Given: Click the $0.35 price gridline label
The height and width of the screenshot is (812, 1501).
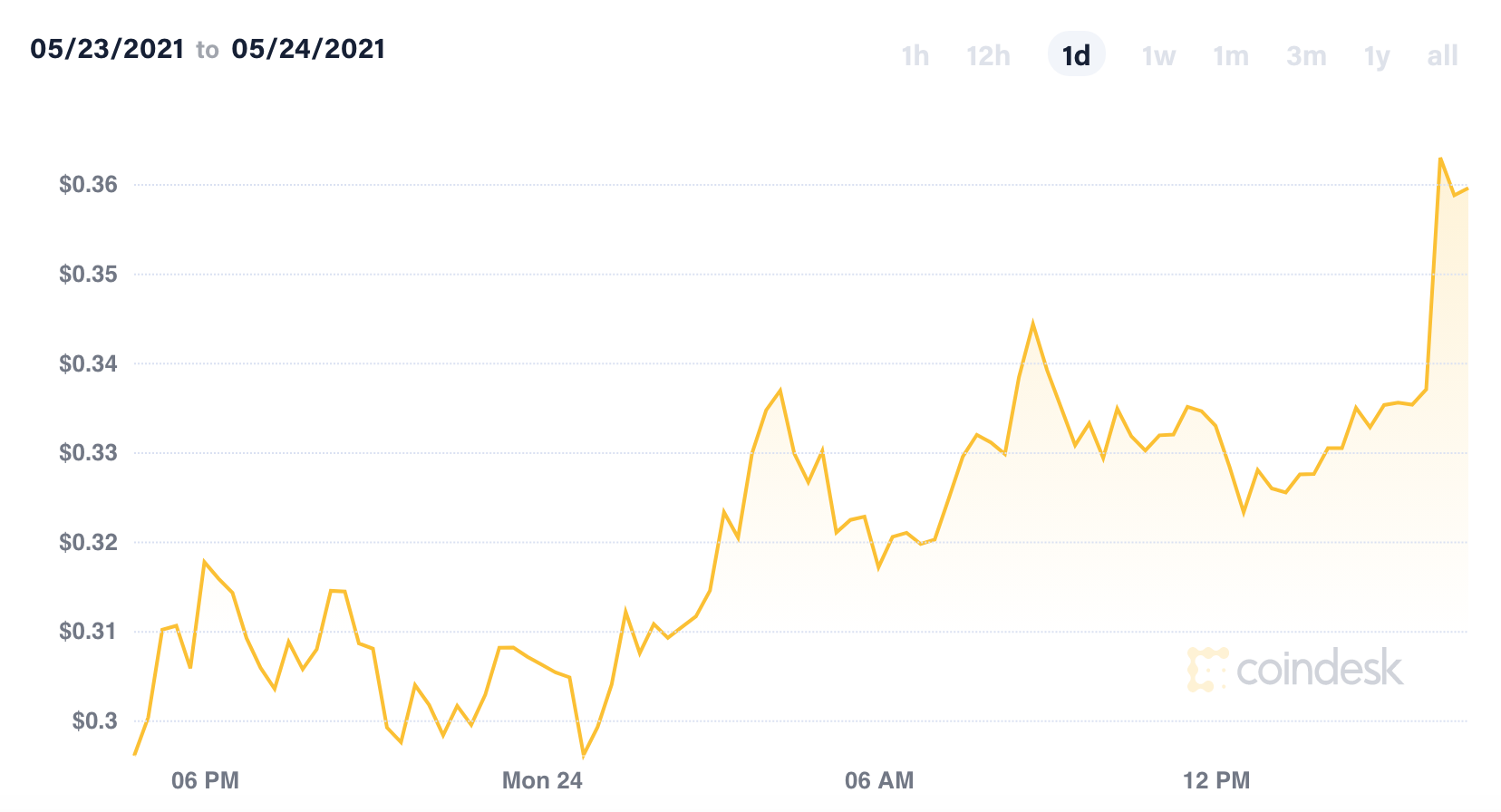Looking at the screenshot, I should tap(90, 275).
